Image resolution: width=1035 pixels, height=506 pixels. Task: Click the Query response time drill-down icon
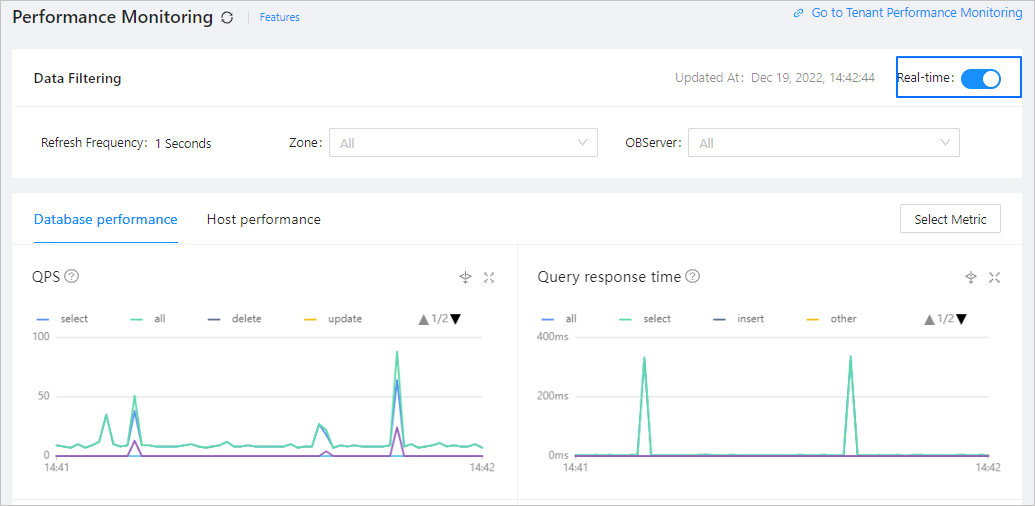tap(970, 278)
